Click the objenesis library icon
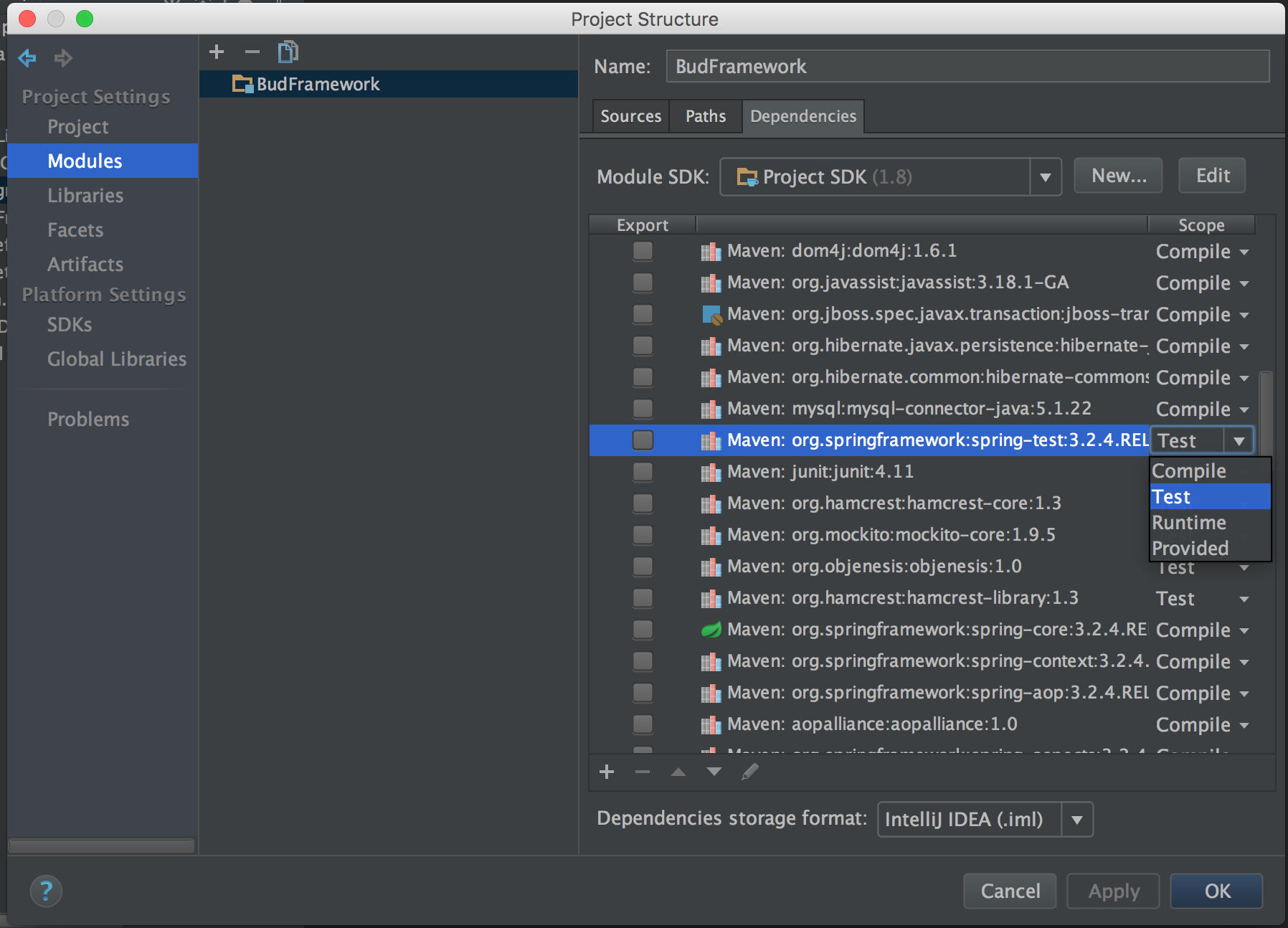The image size is (1288, 928). 711,567
